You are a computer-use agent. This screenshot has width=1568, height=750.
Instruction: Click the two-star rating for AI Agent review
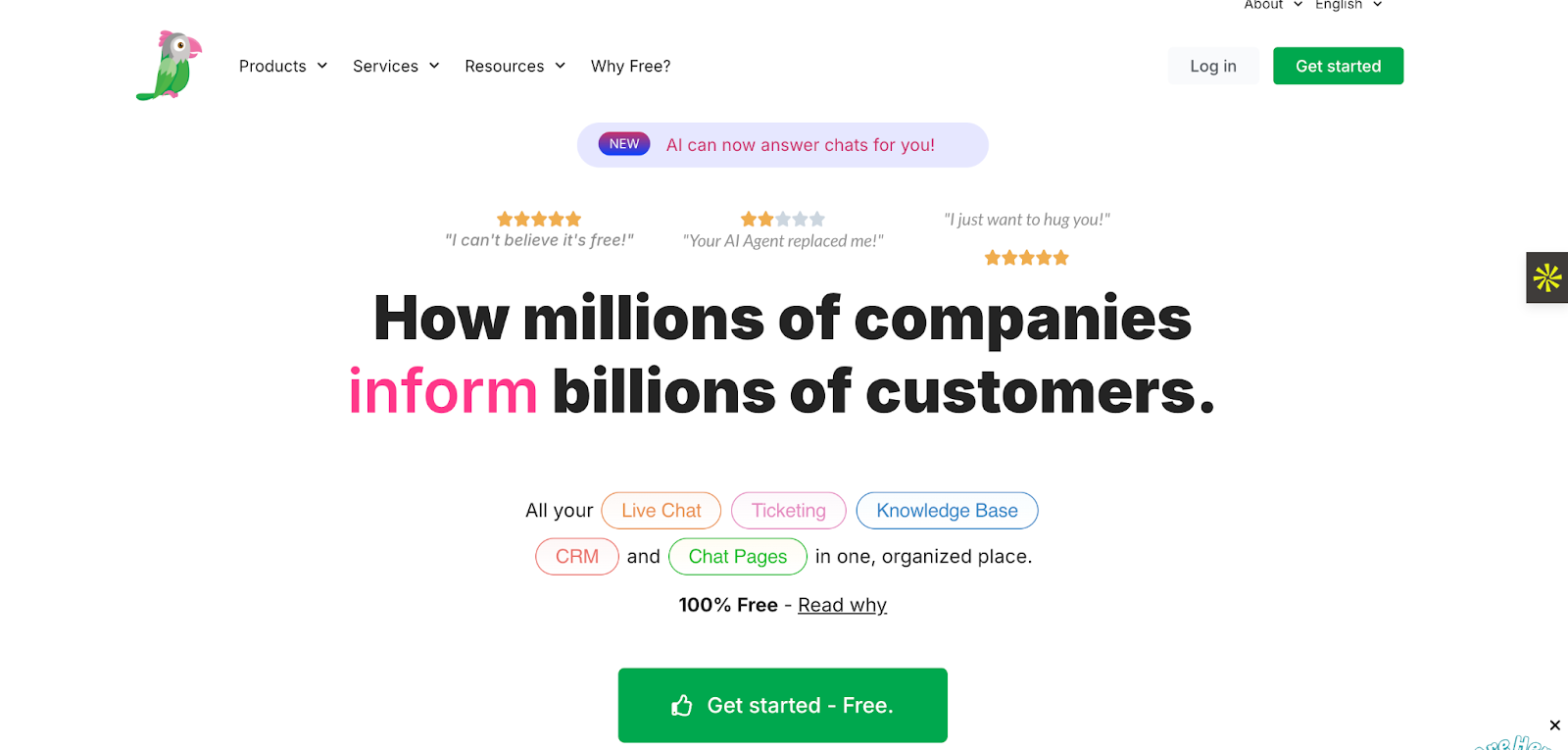[x=782, y=219]
